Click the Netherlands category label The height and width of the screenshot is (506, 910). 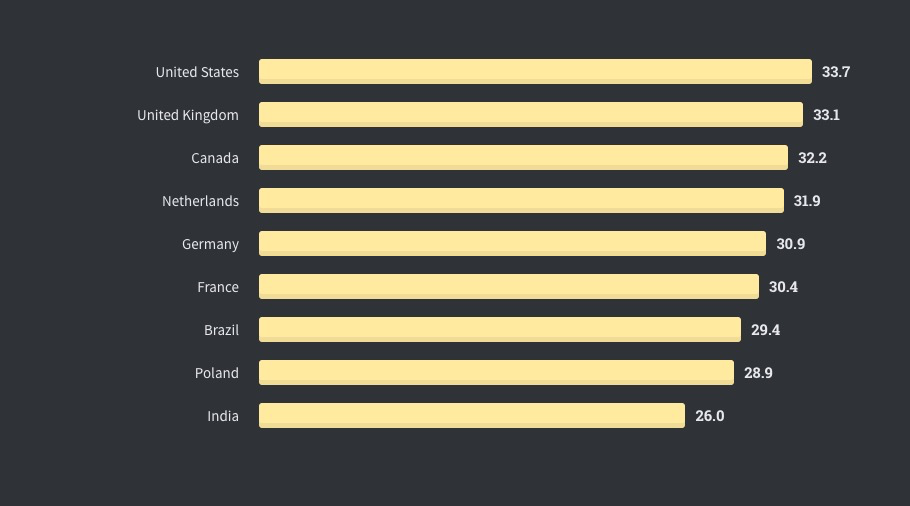click(200, 201)
